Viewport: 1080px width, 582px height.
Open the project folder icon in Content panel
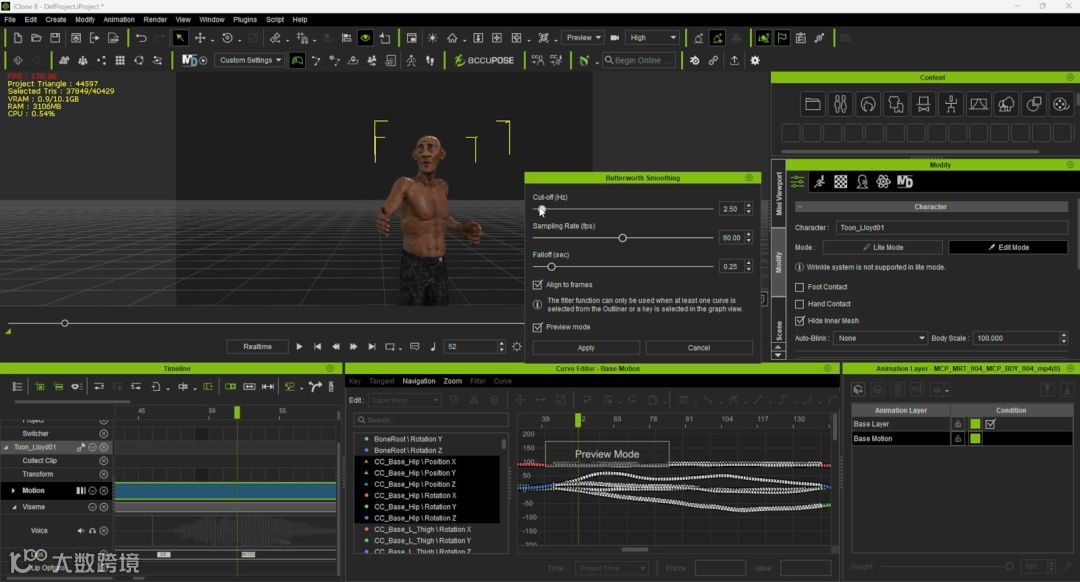coord(813,104)
